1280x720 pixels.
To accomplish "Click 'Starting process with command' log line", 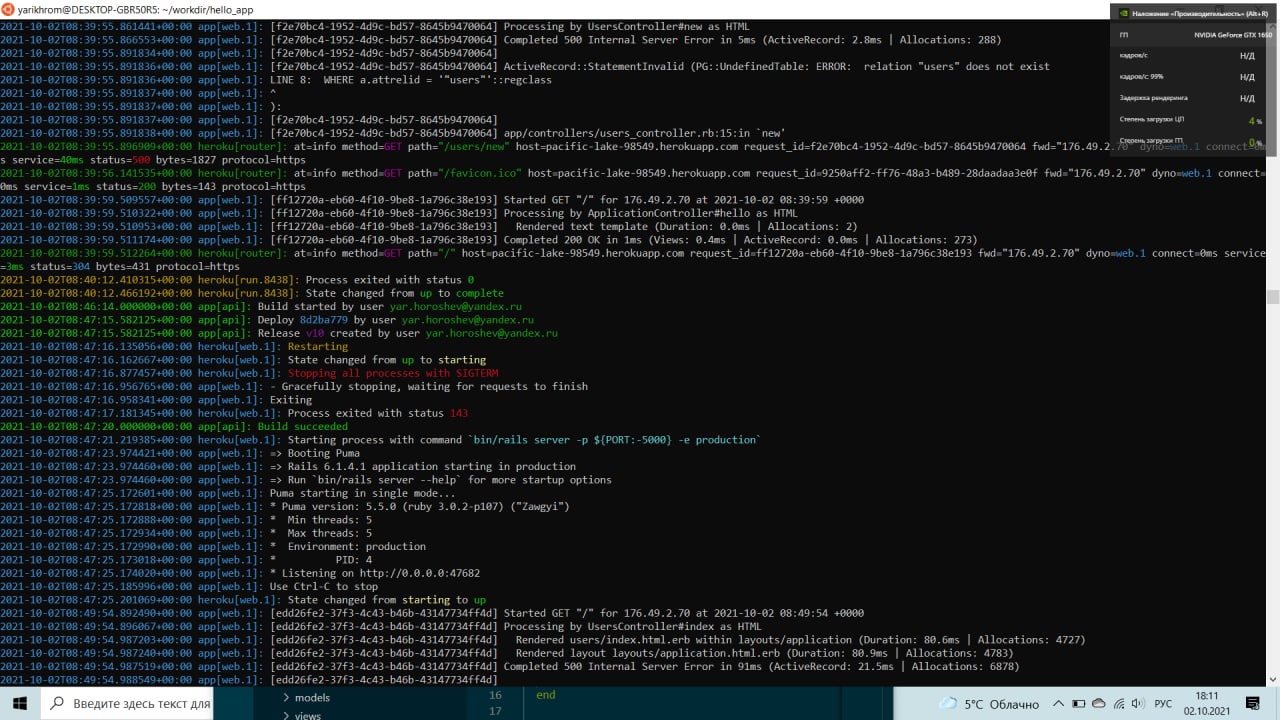I will click(524, 440).
